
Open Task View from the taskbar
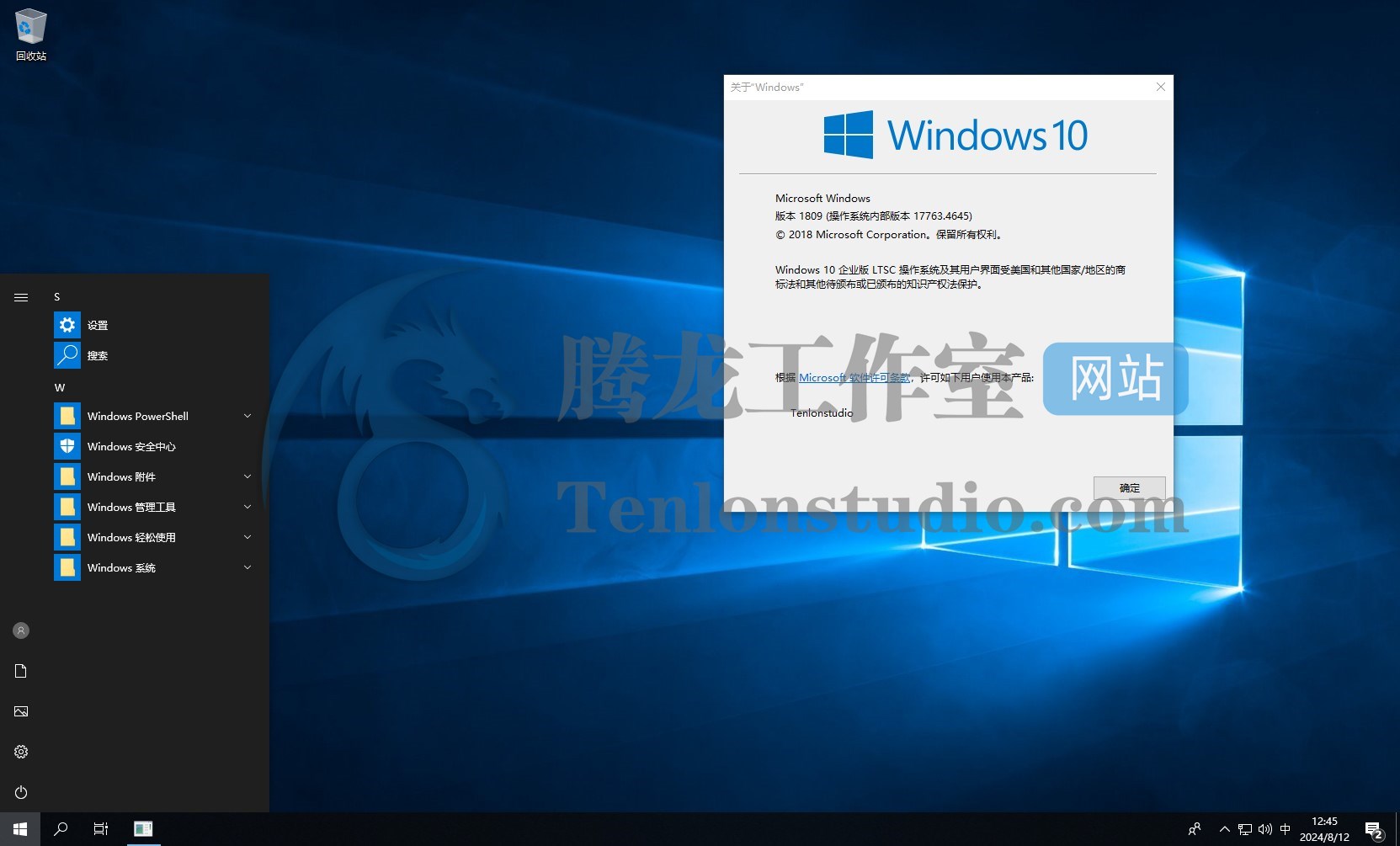pos(101,829)
